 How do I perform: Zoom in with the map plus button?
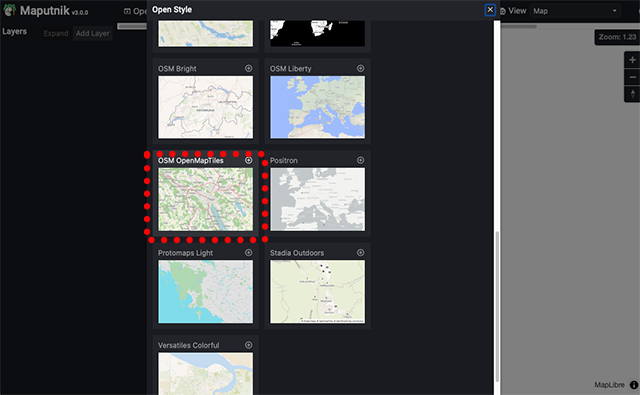coord(632,60)
